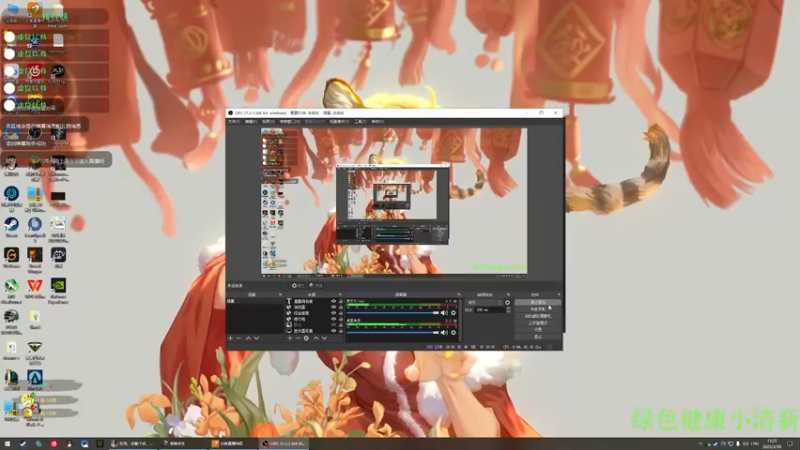This screenshot has width=800, height=450.
Task: Add a new scene with the plus icon
Action: [230, 338]
